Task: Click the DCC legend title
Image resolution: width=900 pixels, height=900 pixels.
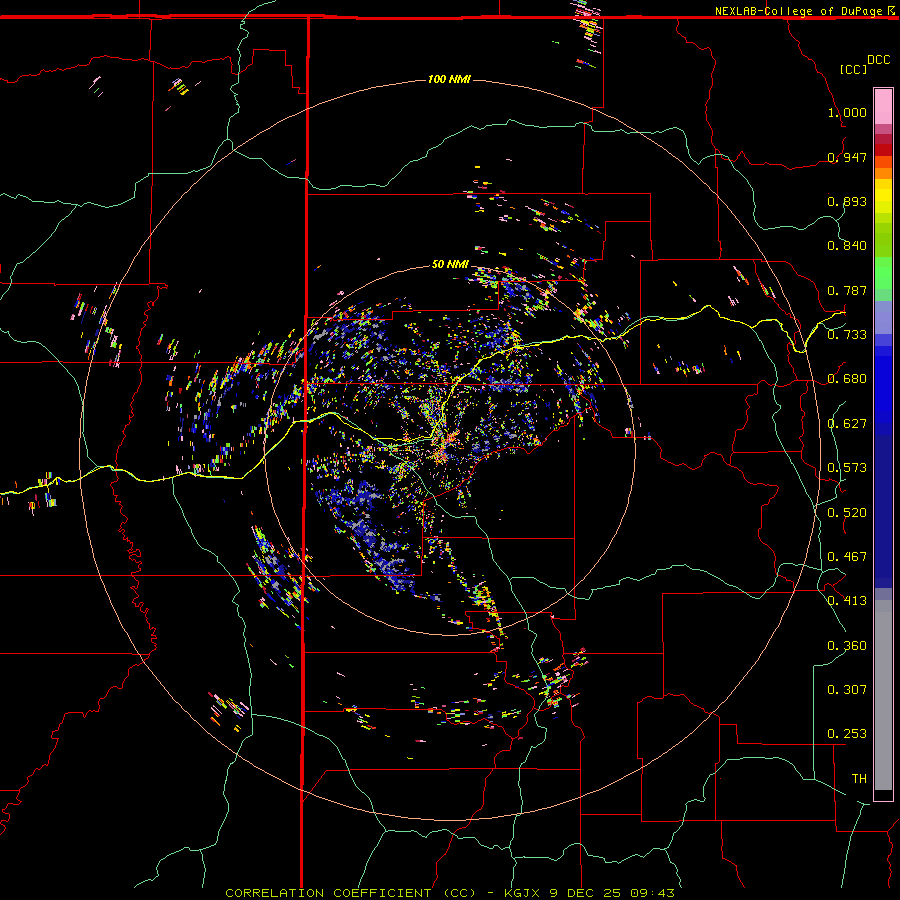Action: [x=878, y=60]
